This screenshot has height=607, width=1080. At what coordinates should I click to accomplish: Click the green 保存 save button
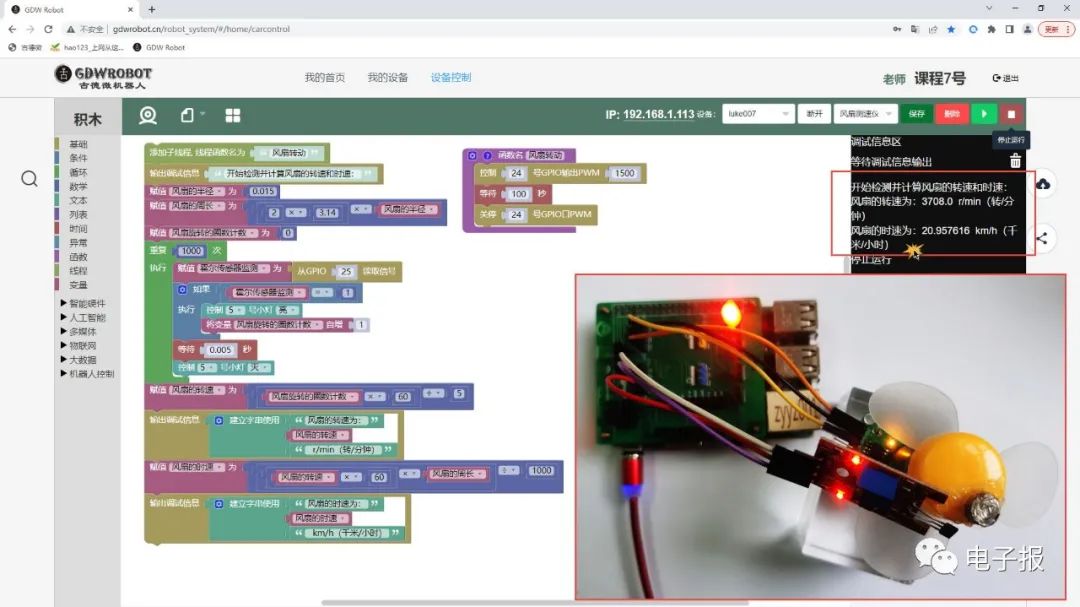coord(916,114)
